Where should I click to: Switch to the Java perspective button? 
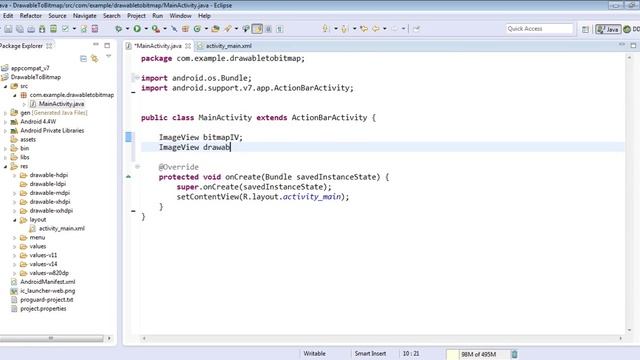coord(608,29)
